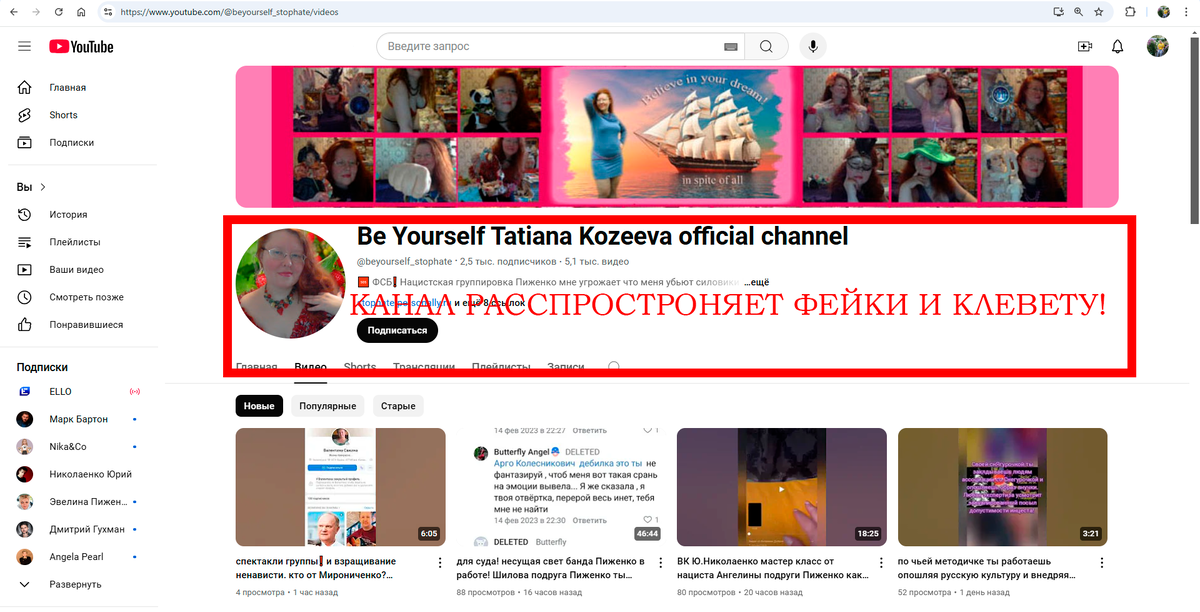Open options for the 6:05 video

(x=441, y=563)
